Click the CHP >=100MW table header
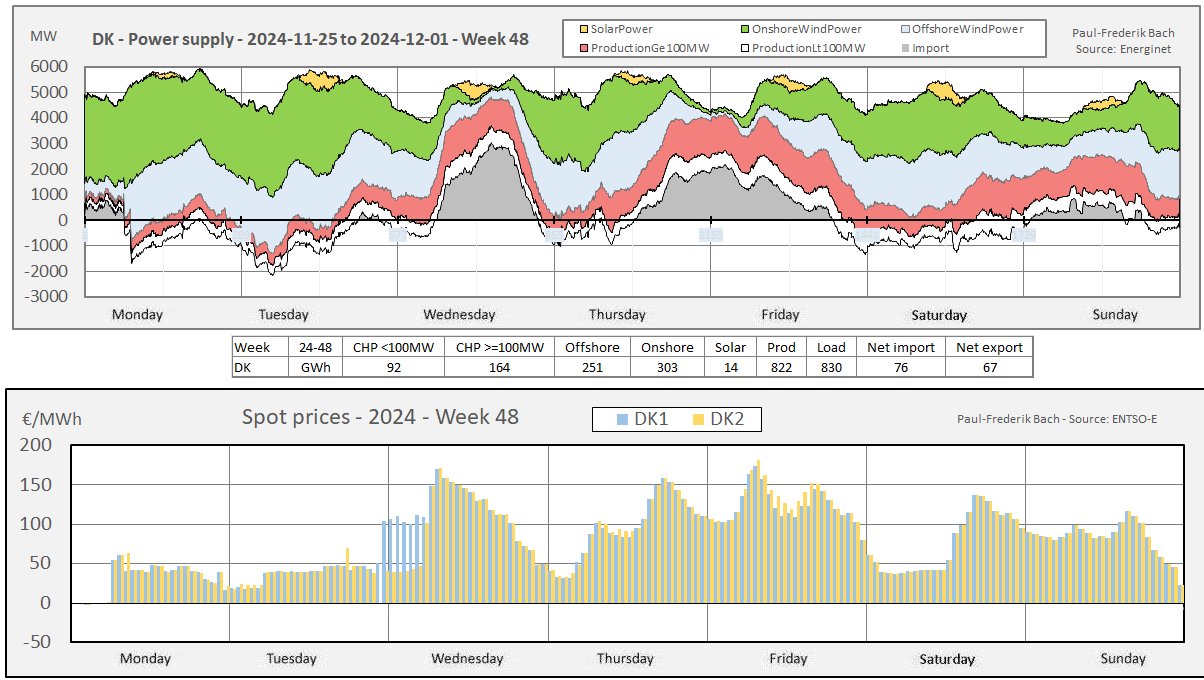The image size is (1204, 680). click(499, 347)
